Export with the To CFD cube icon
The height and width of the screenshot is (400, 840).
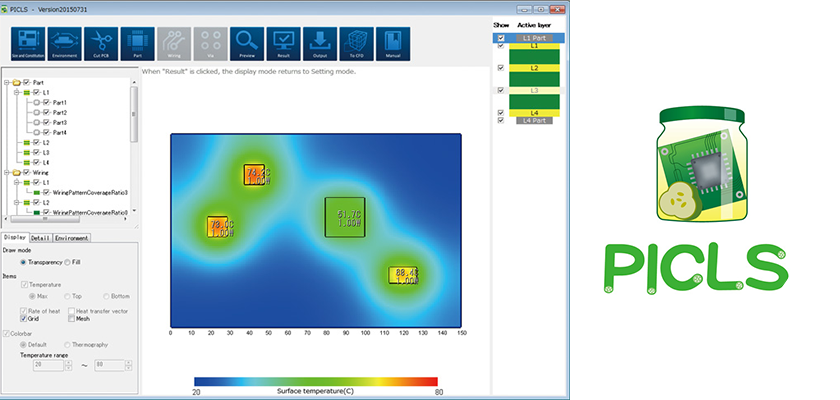356,44
